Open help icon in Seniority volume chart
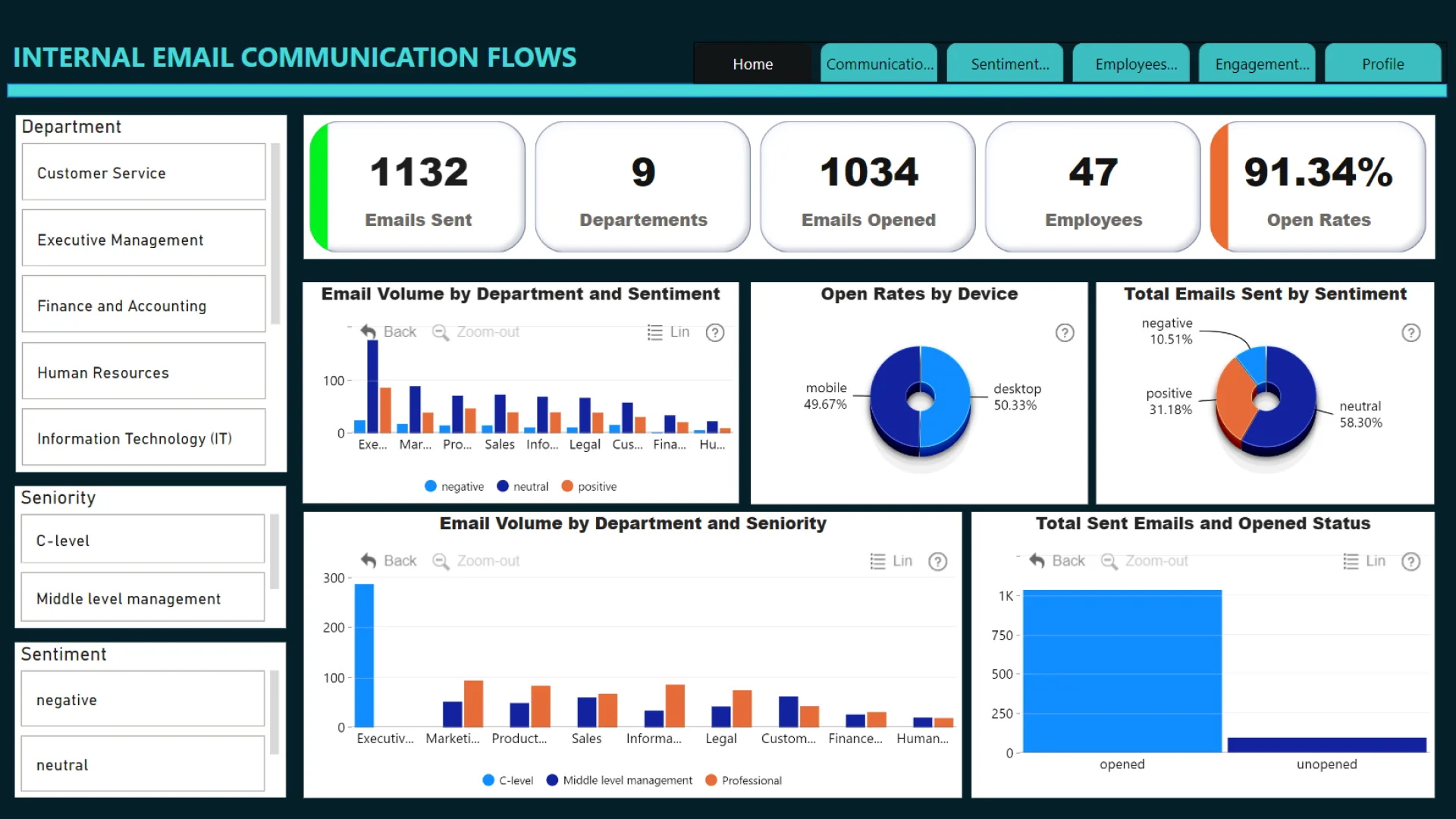Screen dimensions: 1456x819 [938, 562]
